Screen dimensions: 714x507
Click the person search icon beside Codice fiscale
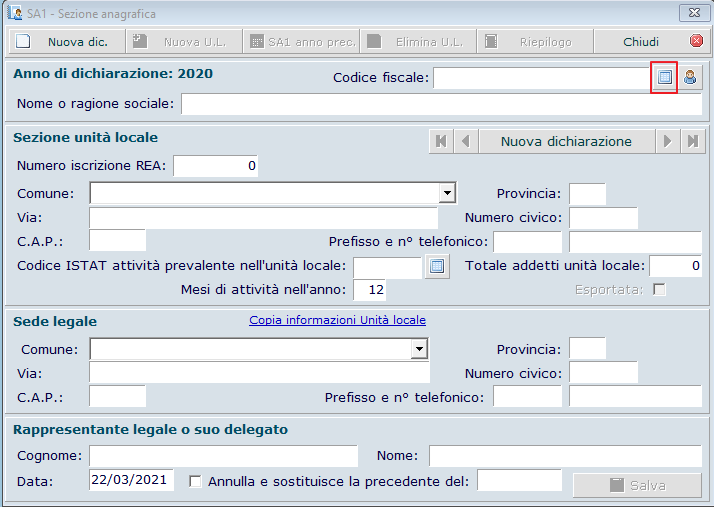(x=690, y=77)
